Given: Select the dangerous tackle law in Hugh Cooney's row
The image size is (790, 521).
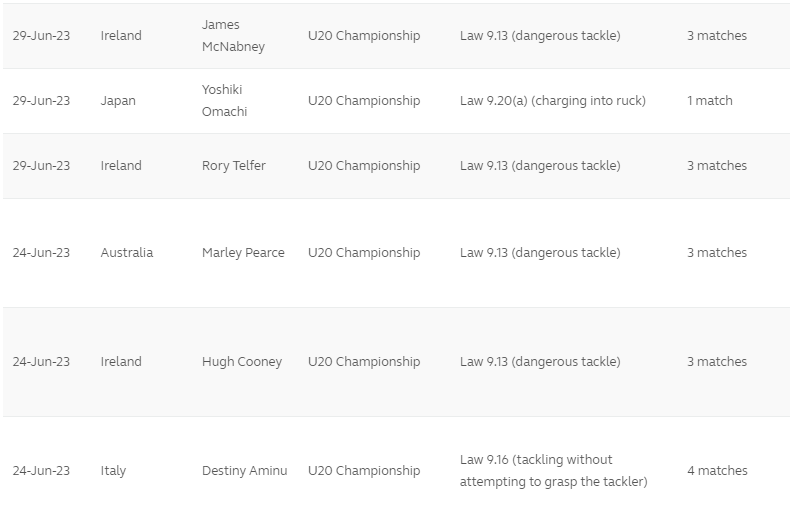Looking at the screenshot, I should point(540,362).
